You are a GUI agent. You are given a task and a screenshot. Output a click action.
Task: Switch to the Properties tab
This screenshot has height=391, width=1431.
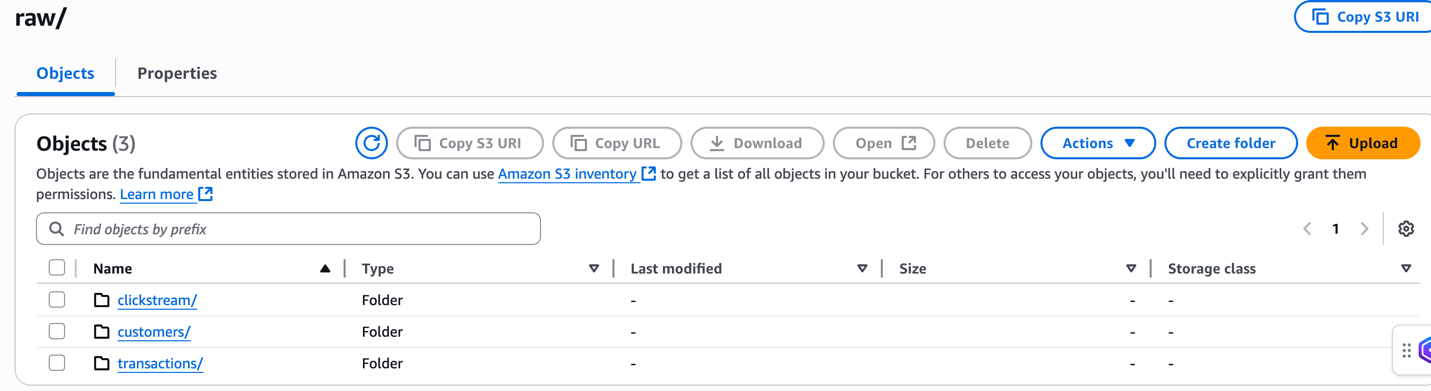177,73
